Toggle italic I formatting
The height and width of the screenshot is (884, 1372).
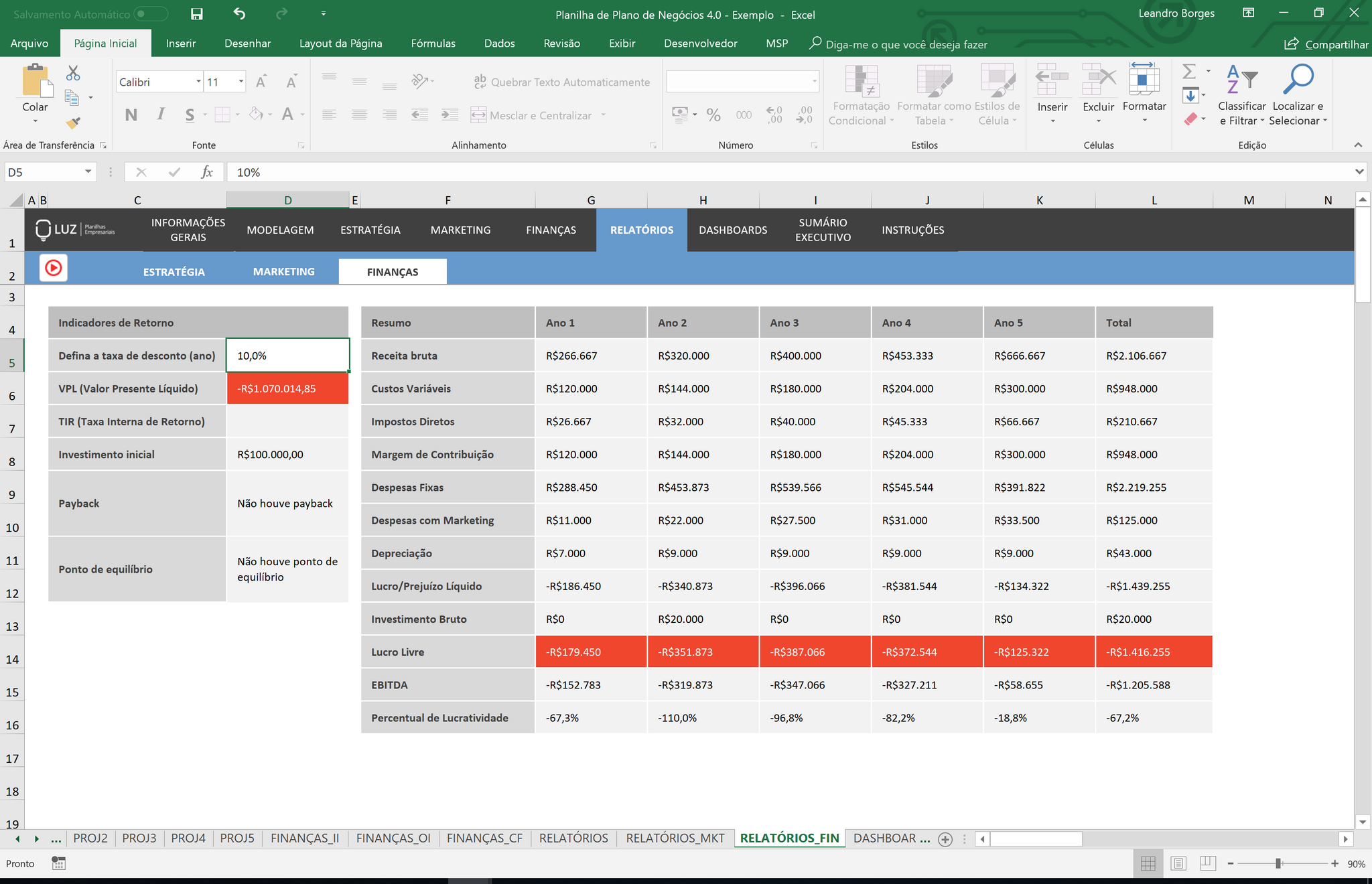(161, 115)
